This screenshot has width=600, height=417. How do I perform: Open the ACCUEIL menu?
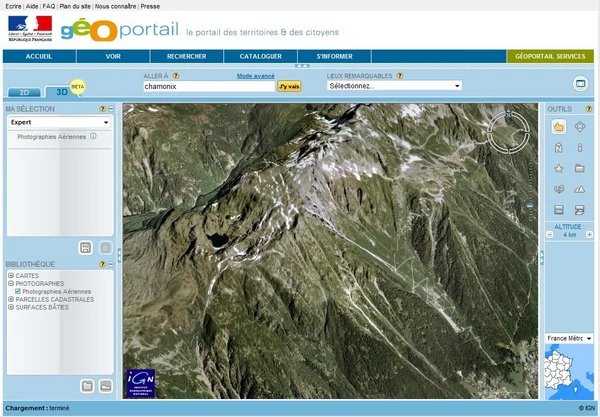click(x=39, y=56)
